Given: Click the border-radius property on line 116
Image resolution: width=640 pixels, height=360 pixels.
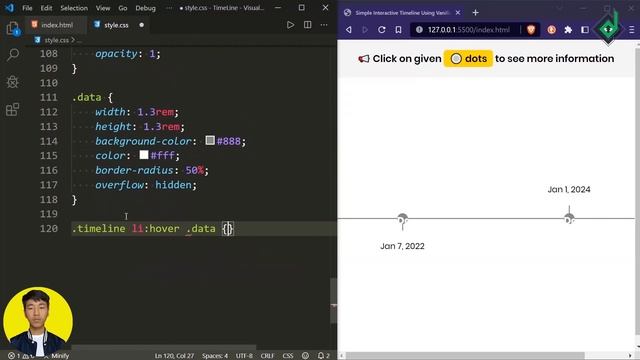Looking at the screenshot, I should point(134,170).
